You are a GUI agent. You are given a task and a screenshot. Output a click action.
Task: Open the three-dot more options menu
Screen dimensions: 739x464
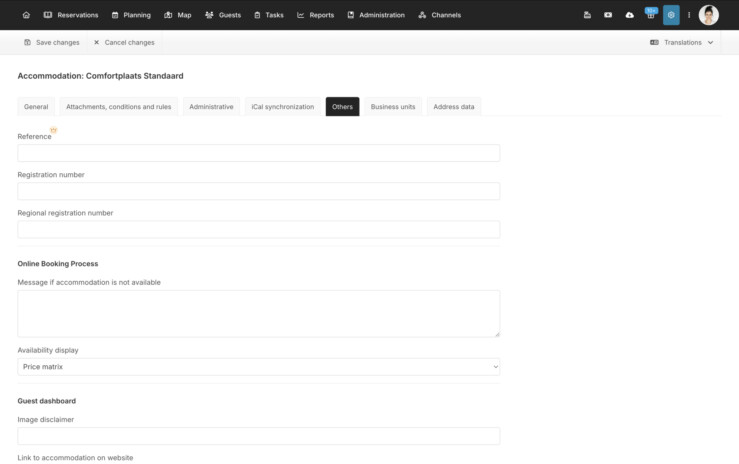coord(689,15)
